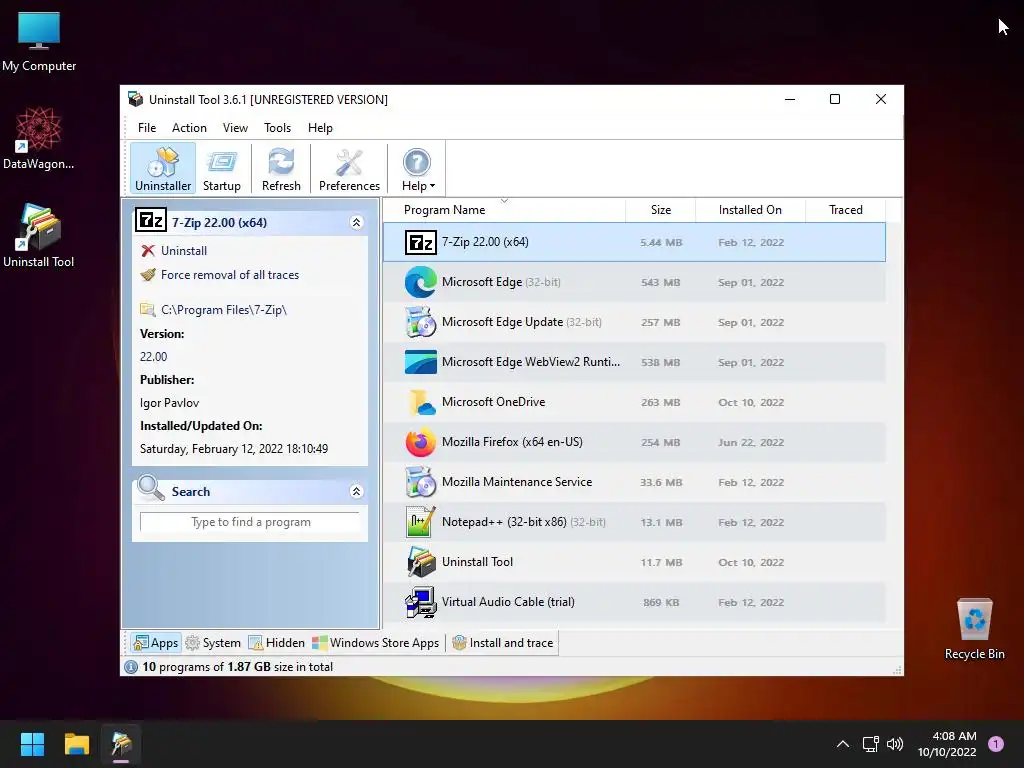Click the network tray icon
Viewport: 1024px width, 768px height.
[871, 744]
